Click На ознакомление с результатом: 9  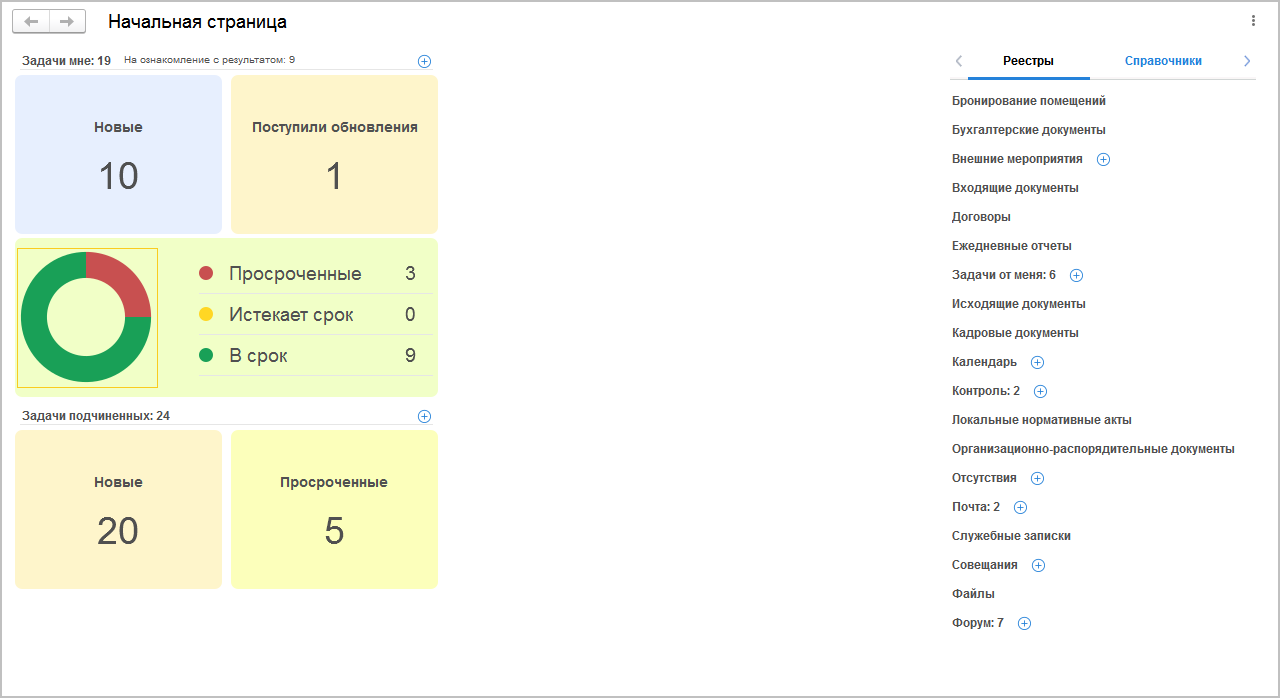pos(209,60)
